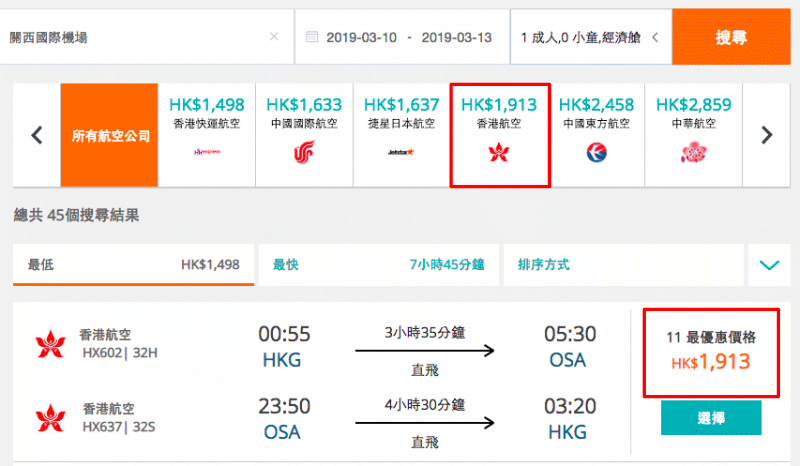Select the 所有航空公司 all airlines filter

pos(109,135)
